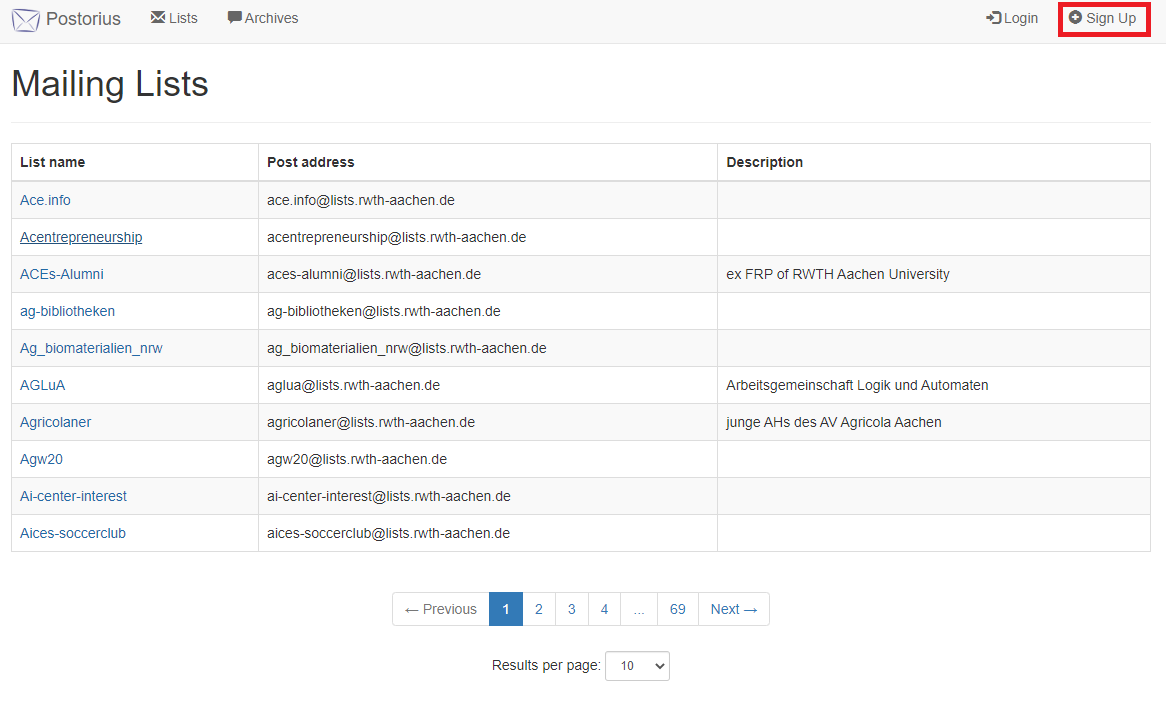
Task: Open the Acentrepreneurship list link
Action: [x=81, y=237]
